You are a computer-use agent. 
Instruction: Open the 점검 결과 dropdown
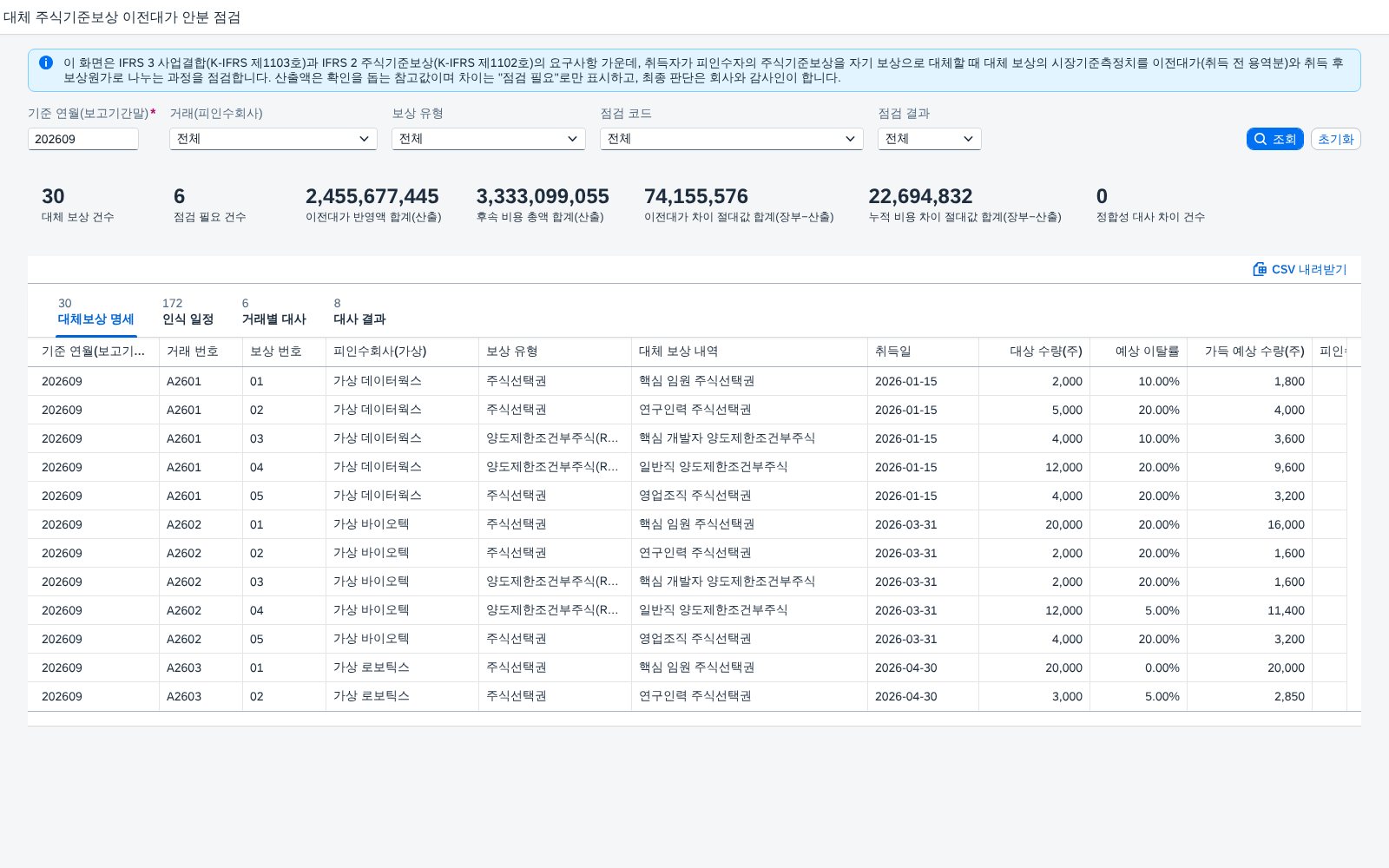[x=930, y=139]
